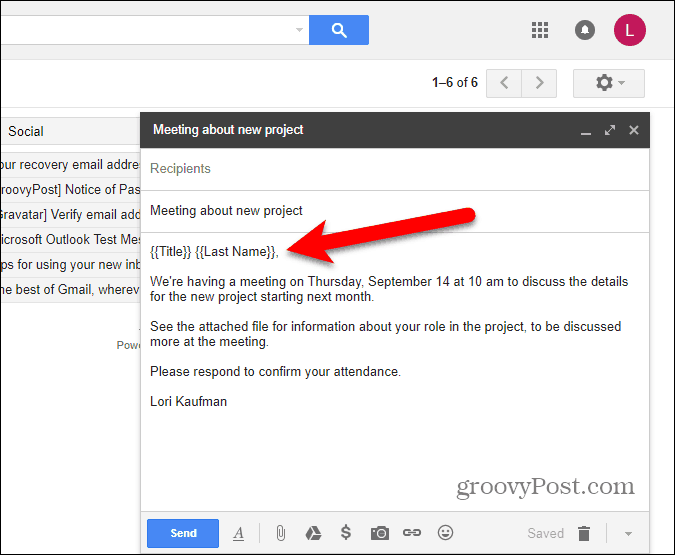The image size is (675, 555).
Task: Click the 'Lori Kaufman' signature text
Action: click(189, 402)
